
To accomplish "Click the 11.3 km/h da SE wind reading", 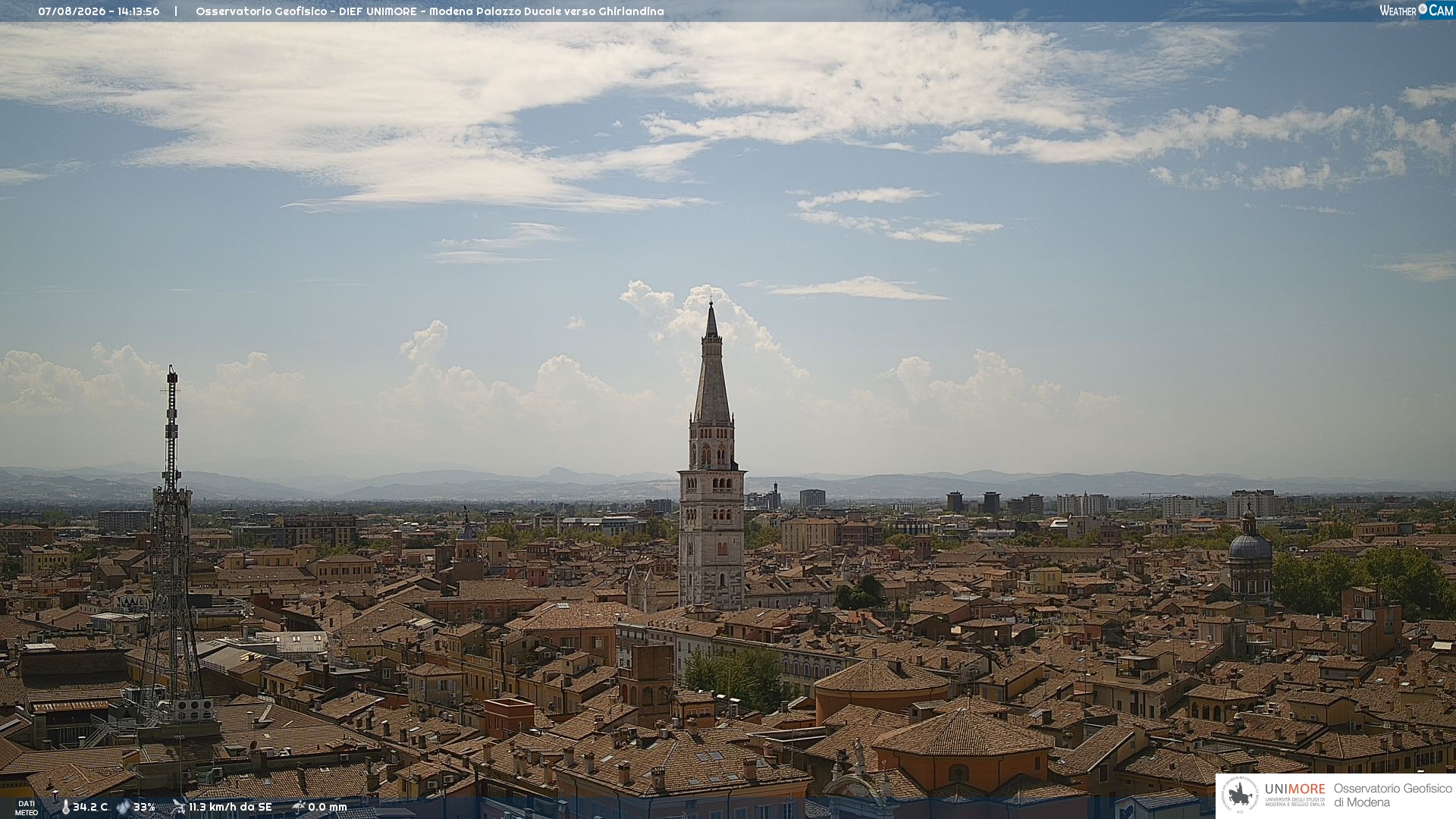I will click(230, 807).
